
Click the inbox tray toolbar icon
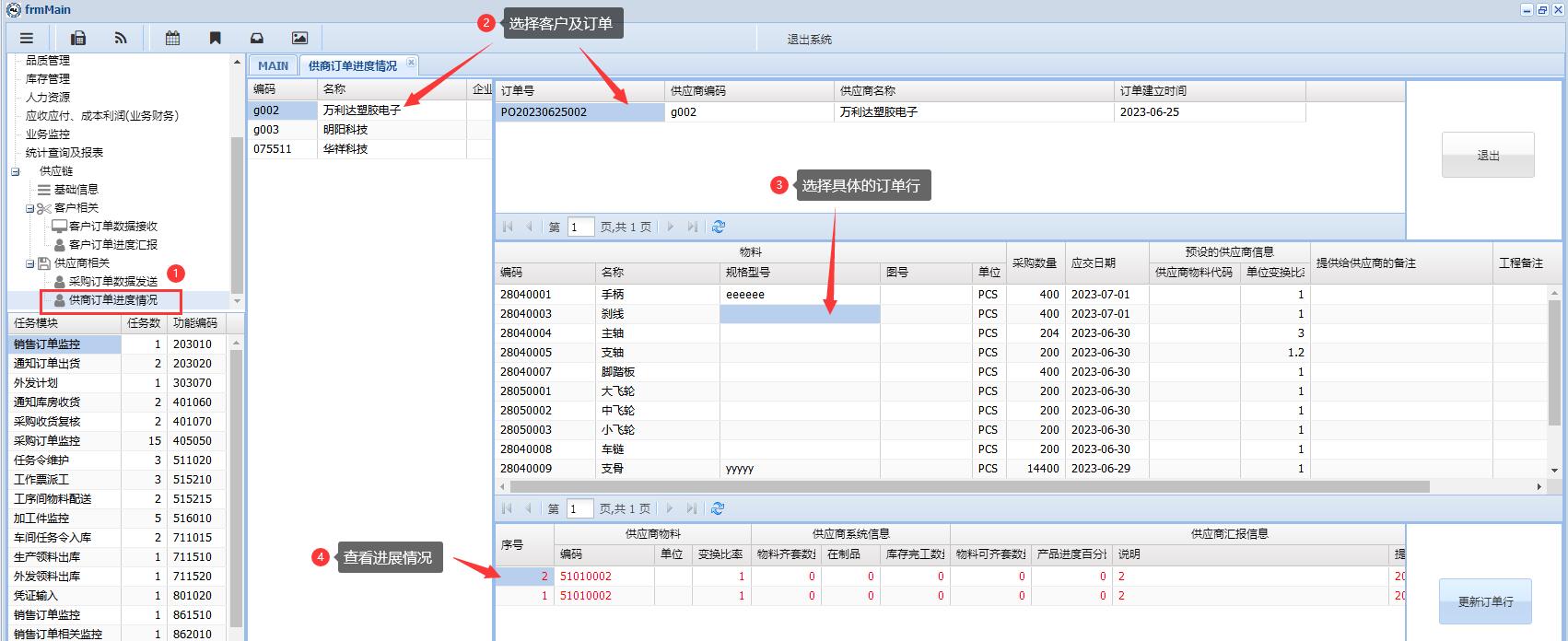(257, 38)
